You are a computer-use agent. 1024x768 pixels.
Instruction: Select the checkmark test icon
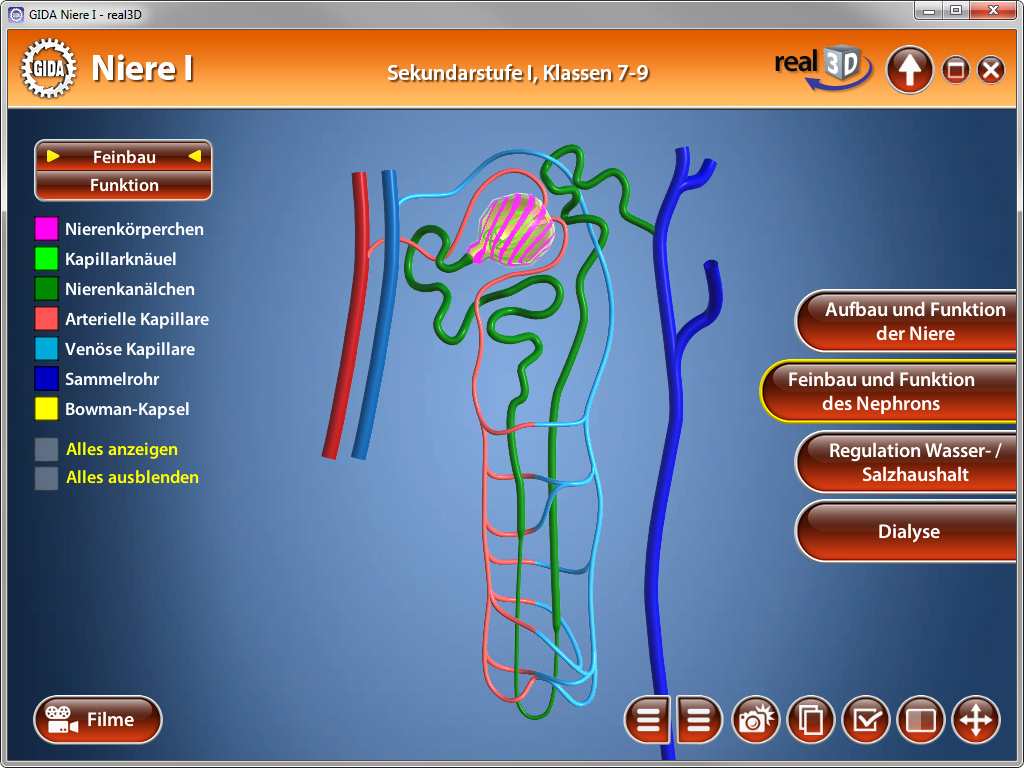click(x=865, y=720)
